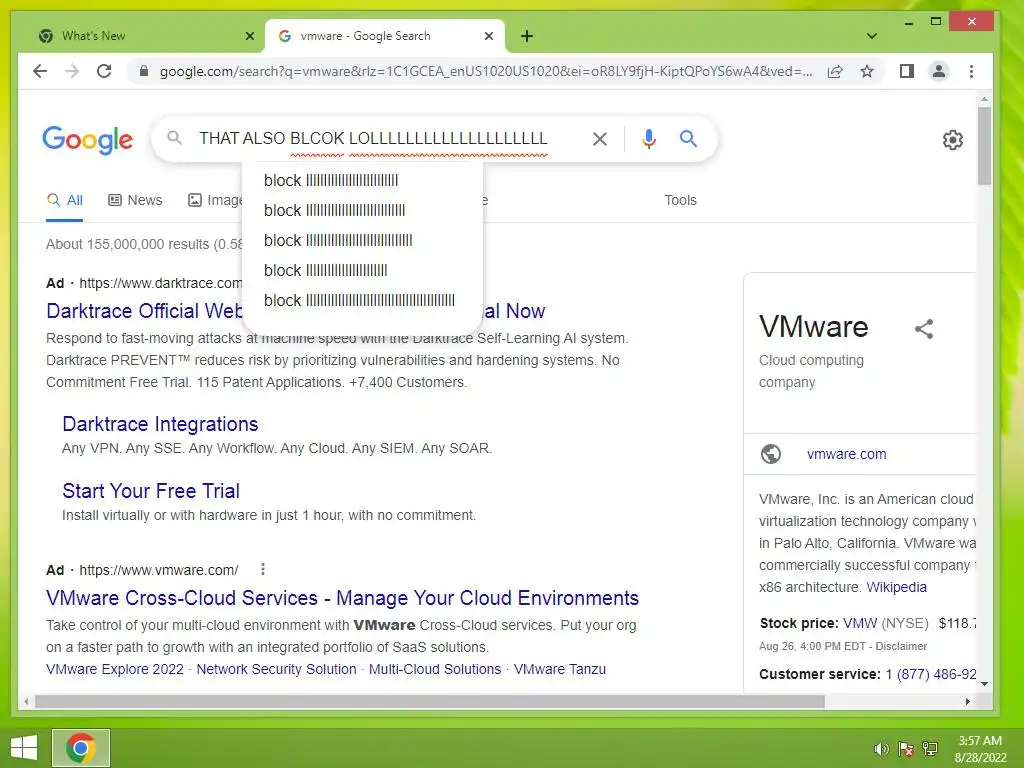The width and height of the screenshot is (1024, 768).
Task: Open Action Center flag icon
Action: pos(906,749)
